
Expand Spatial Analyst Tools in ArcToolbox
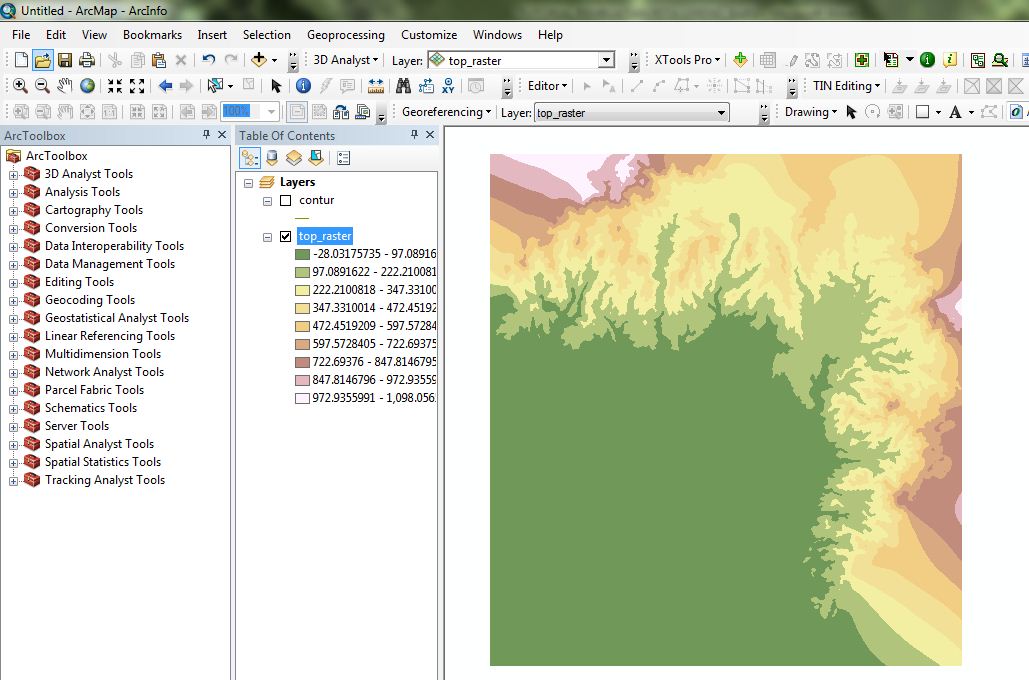tap(14, 443)
